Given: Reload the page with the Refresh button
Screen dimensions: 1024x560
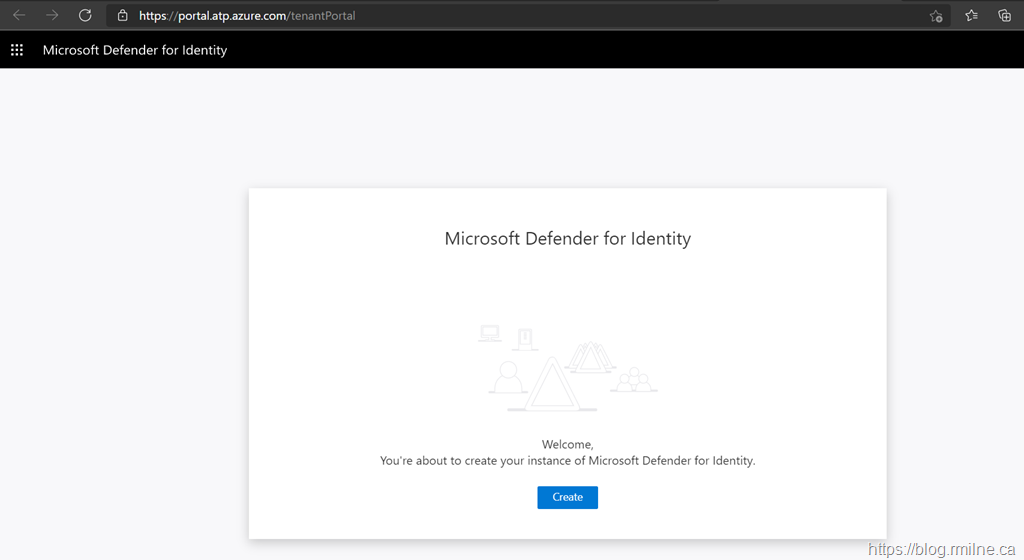Looking at the screenshot, I should [85, 15].
